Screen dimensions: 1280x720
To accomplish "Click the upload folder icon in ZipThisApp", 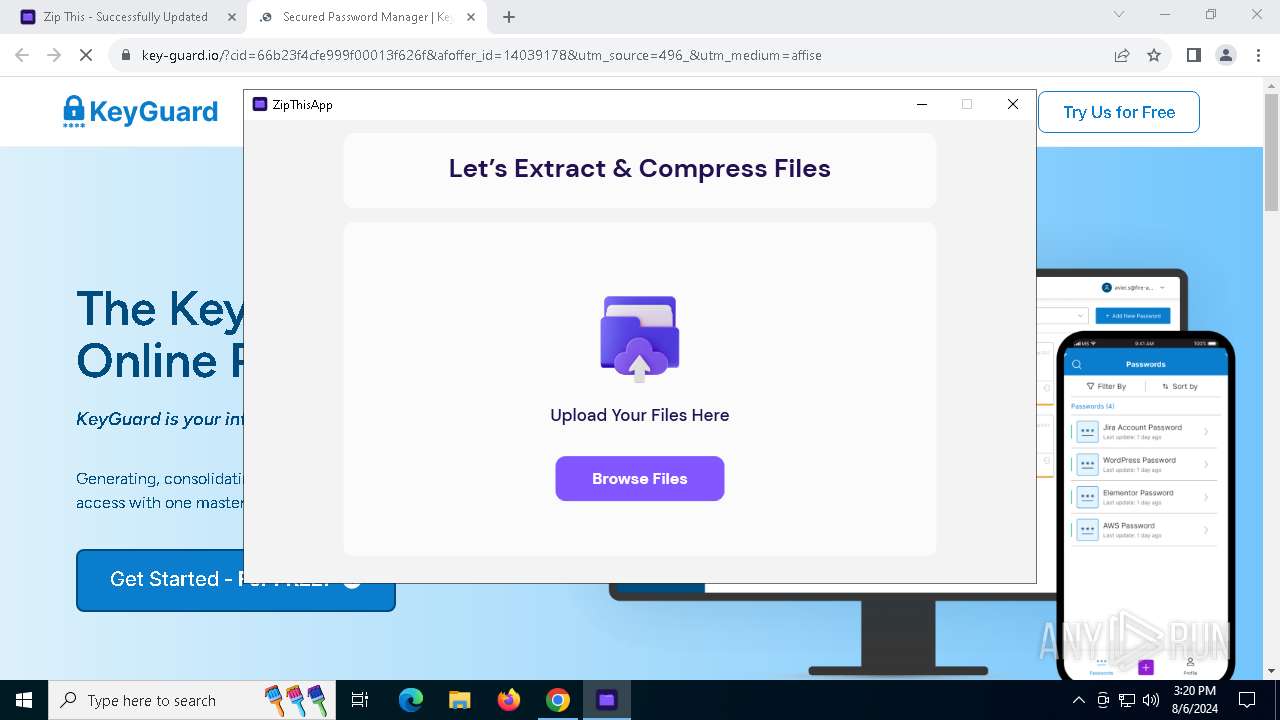I will tap(640, 338).
